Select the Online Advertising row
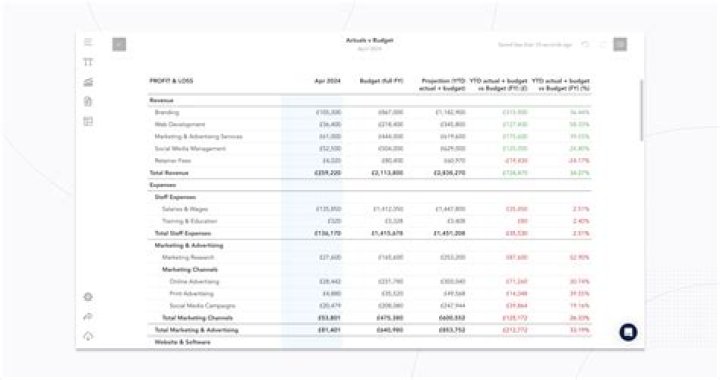Image resolution: width=720 pixels, height=380 pixels. 370,281
